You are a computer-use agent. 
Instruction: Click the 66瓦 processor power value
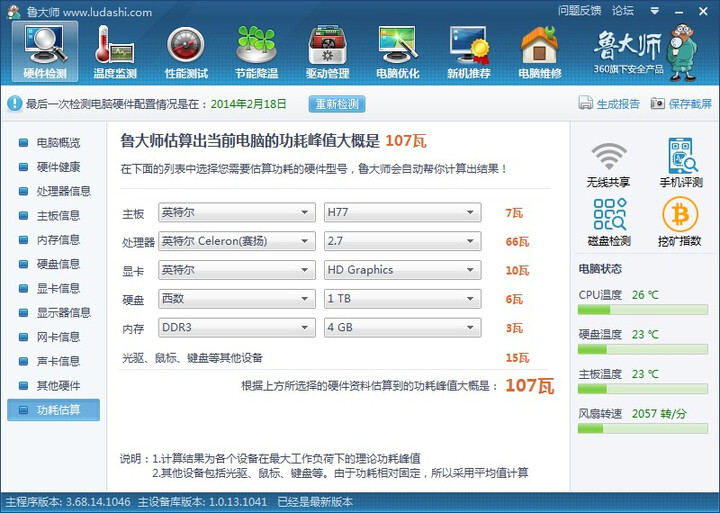[x=517, y=242]
